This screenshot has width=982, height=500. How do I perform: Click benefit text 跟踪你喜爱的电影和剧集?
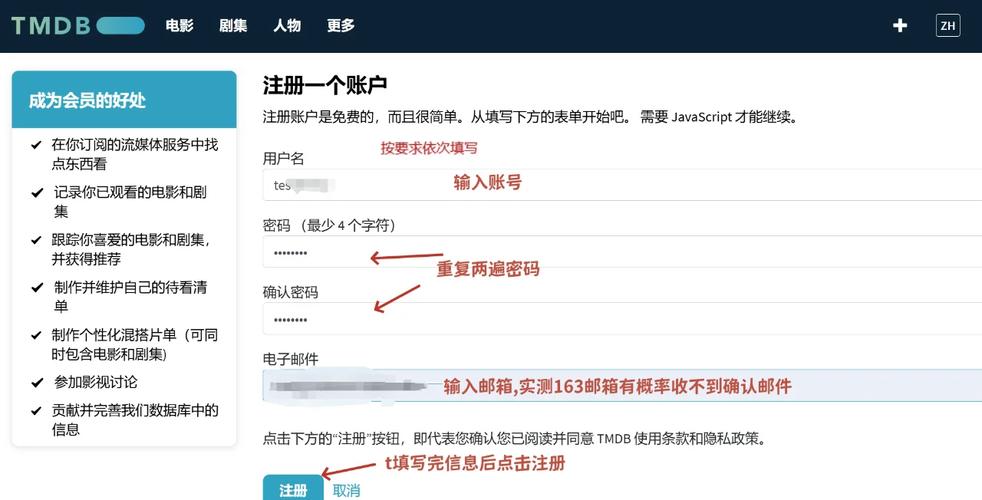pyautogui.click(x=131, y=249)
